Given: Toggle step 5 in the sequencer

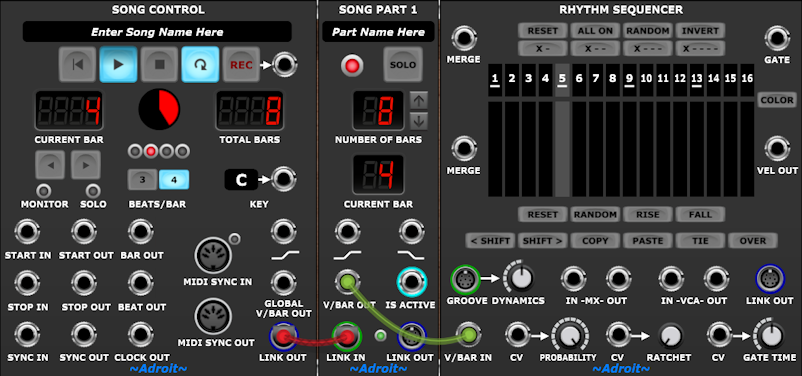Looking at the screenshot, I should click(562, 80).
